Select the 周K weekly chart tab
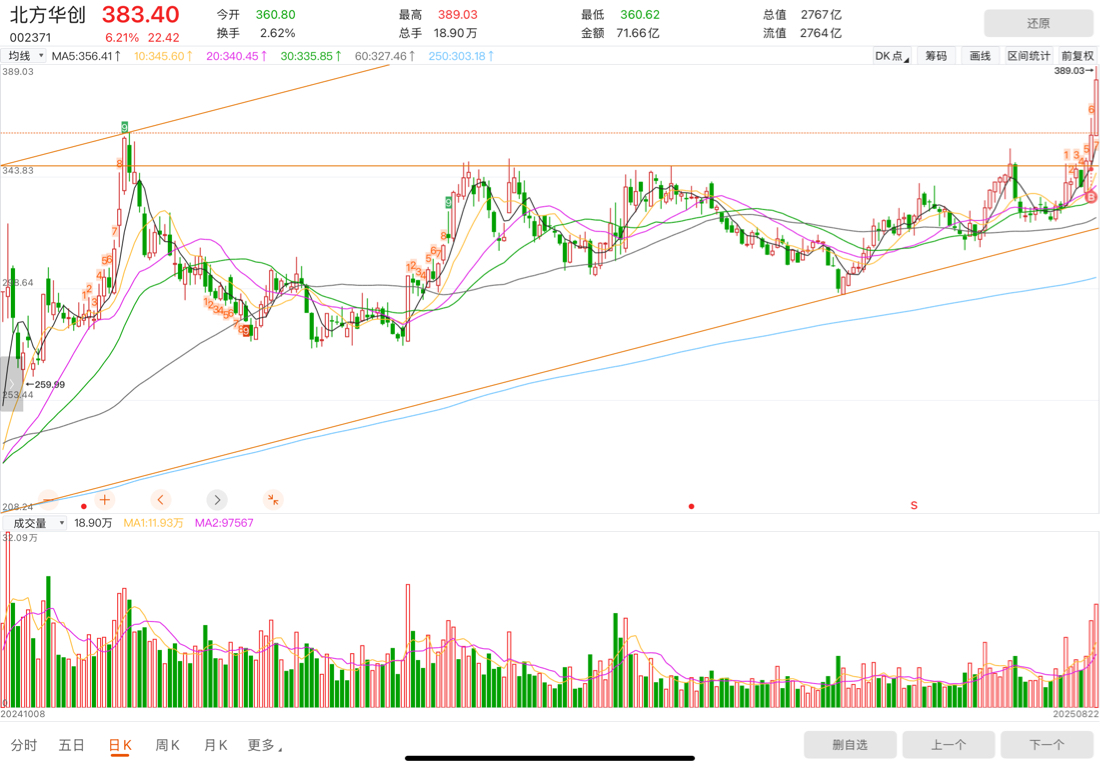This screenshot has height=768, width=1100. coord(168,745)
